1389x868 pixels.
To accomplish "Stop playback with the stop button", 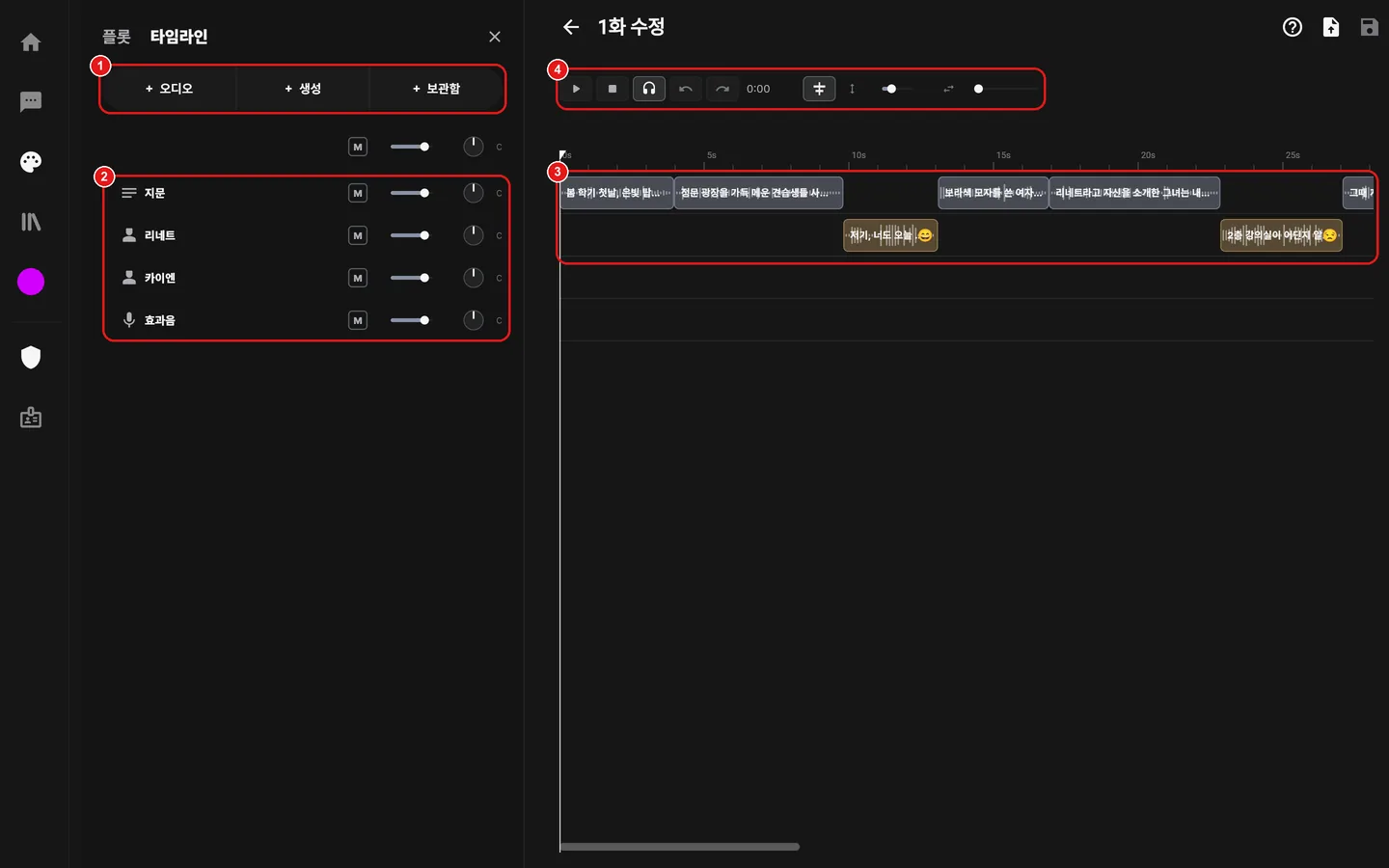I will [613, 89].
